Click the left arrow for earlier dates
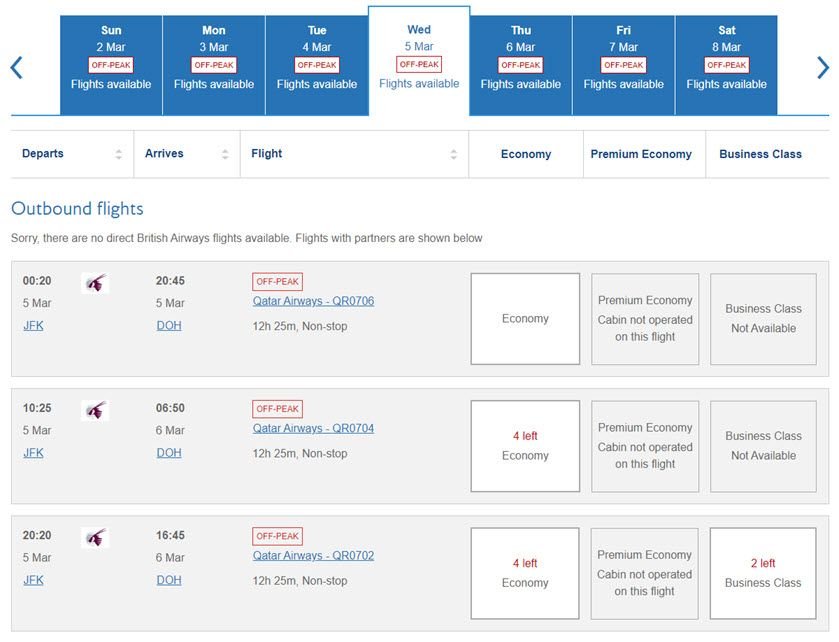The image size is (839, 642). pos(15,68)
